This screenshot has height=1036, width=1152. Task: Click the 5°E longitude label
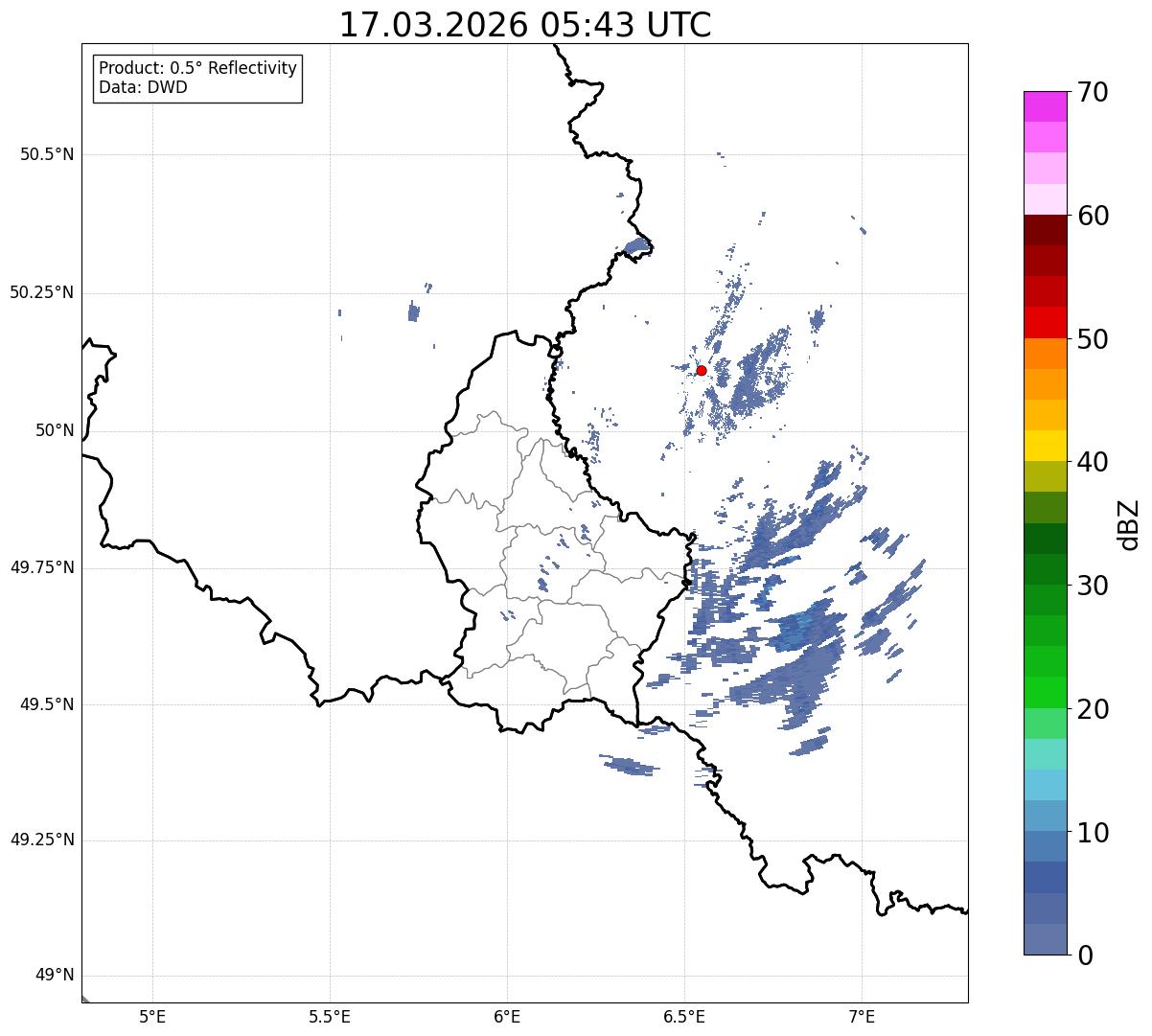[x=152, y=1016]
